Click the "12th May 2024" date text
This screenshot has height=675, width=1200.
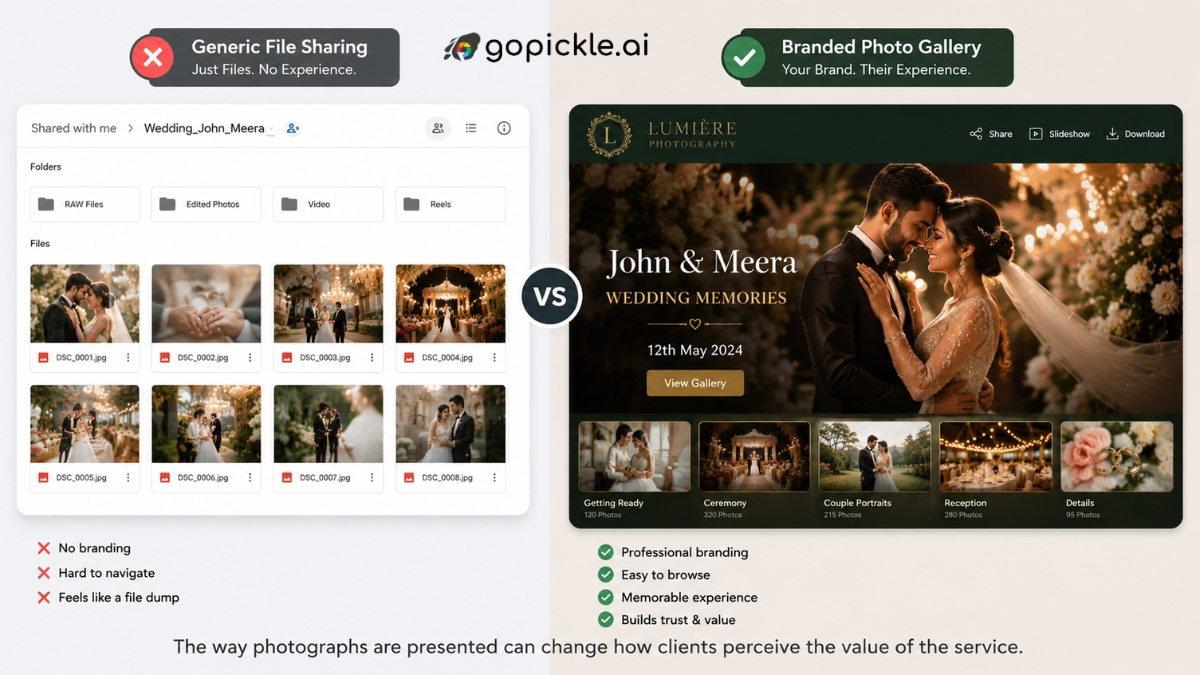[695, 351]
